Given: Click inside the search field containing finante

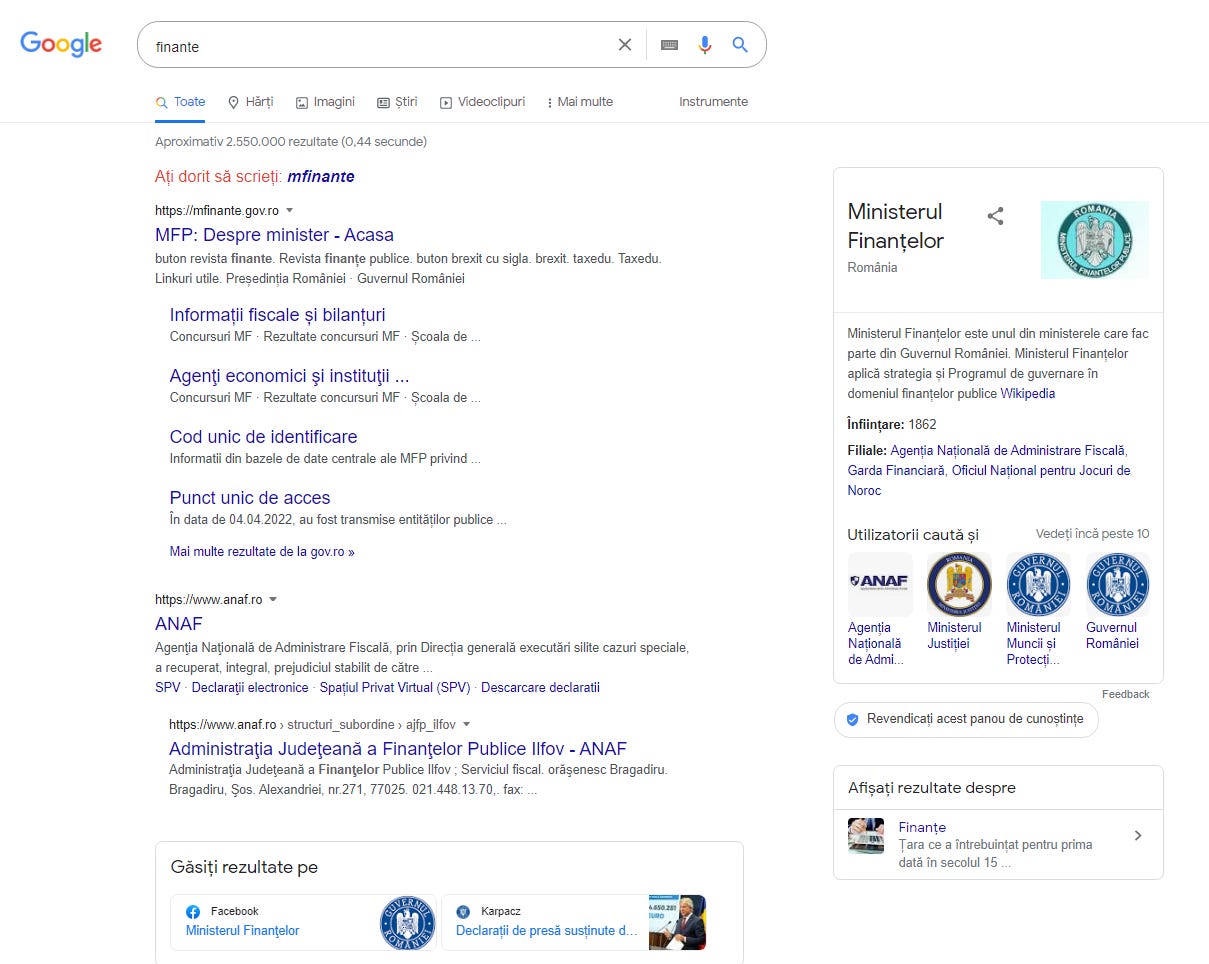Looking at the screenshot, I should (380, 46).
